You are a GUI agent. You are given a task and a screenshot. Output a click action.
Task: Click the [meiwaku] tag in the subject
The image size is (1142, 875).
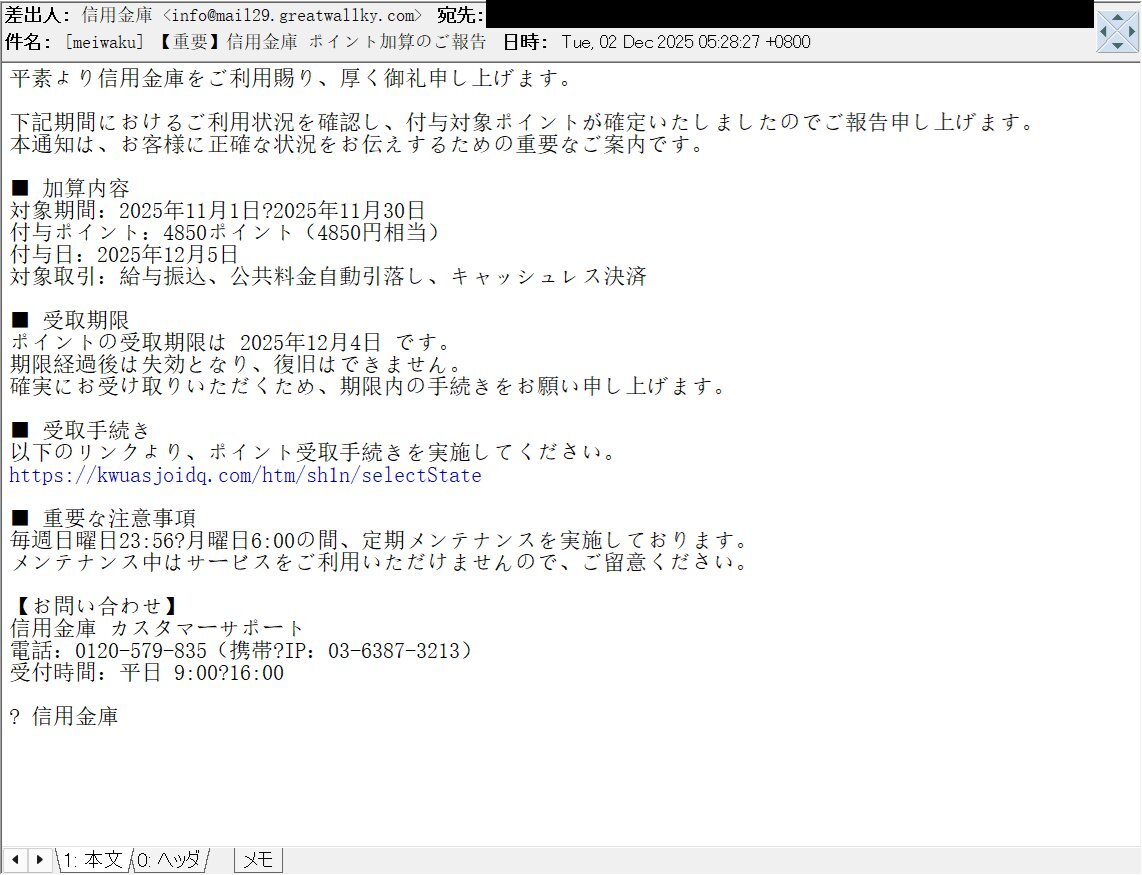tap(105, 42)
